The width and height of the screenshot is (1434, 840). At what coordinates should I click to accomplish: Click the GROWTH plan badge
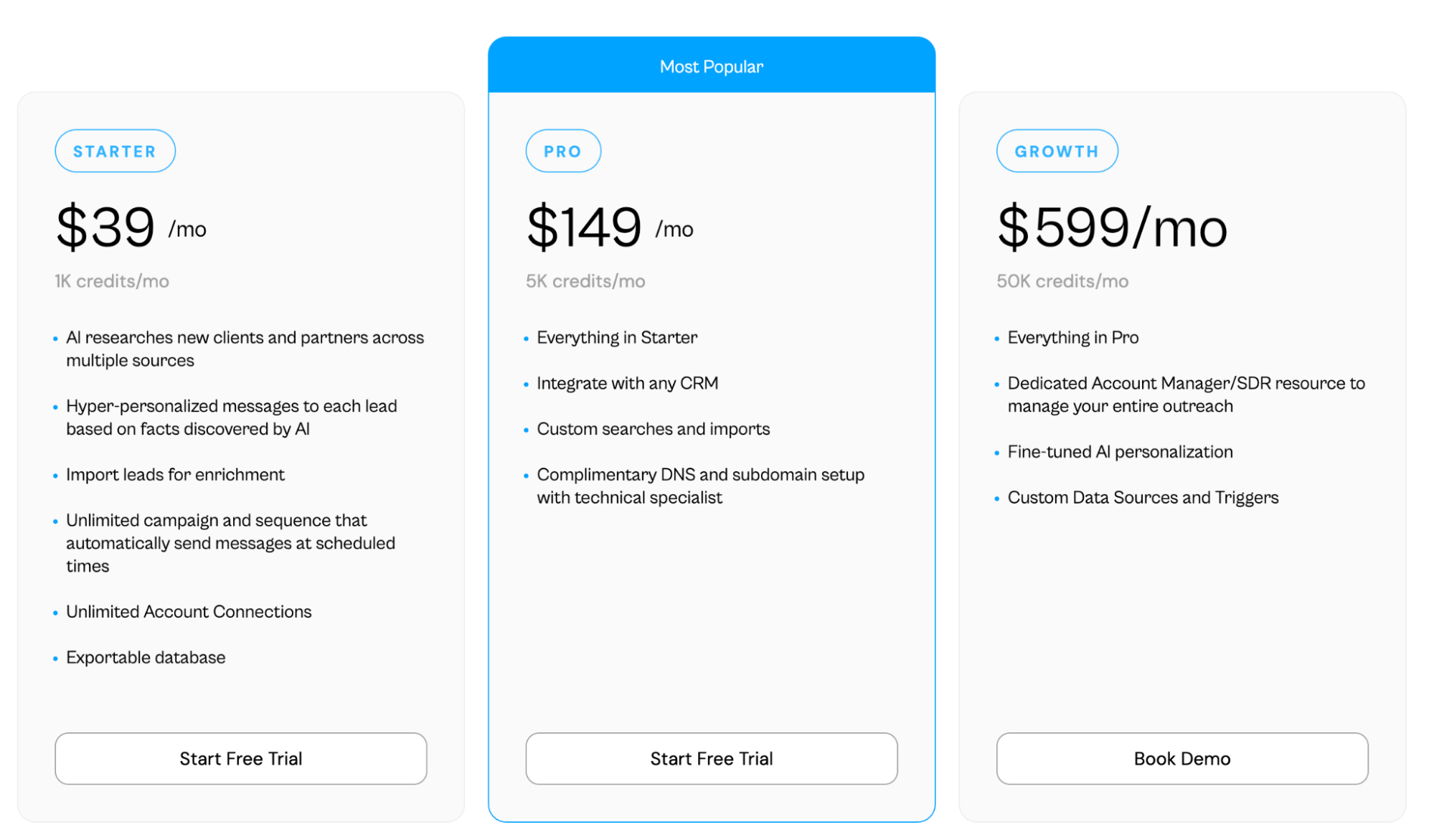click(x=1057, y=151)
